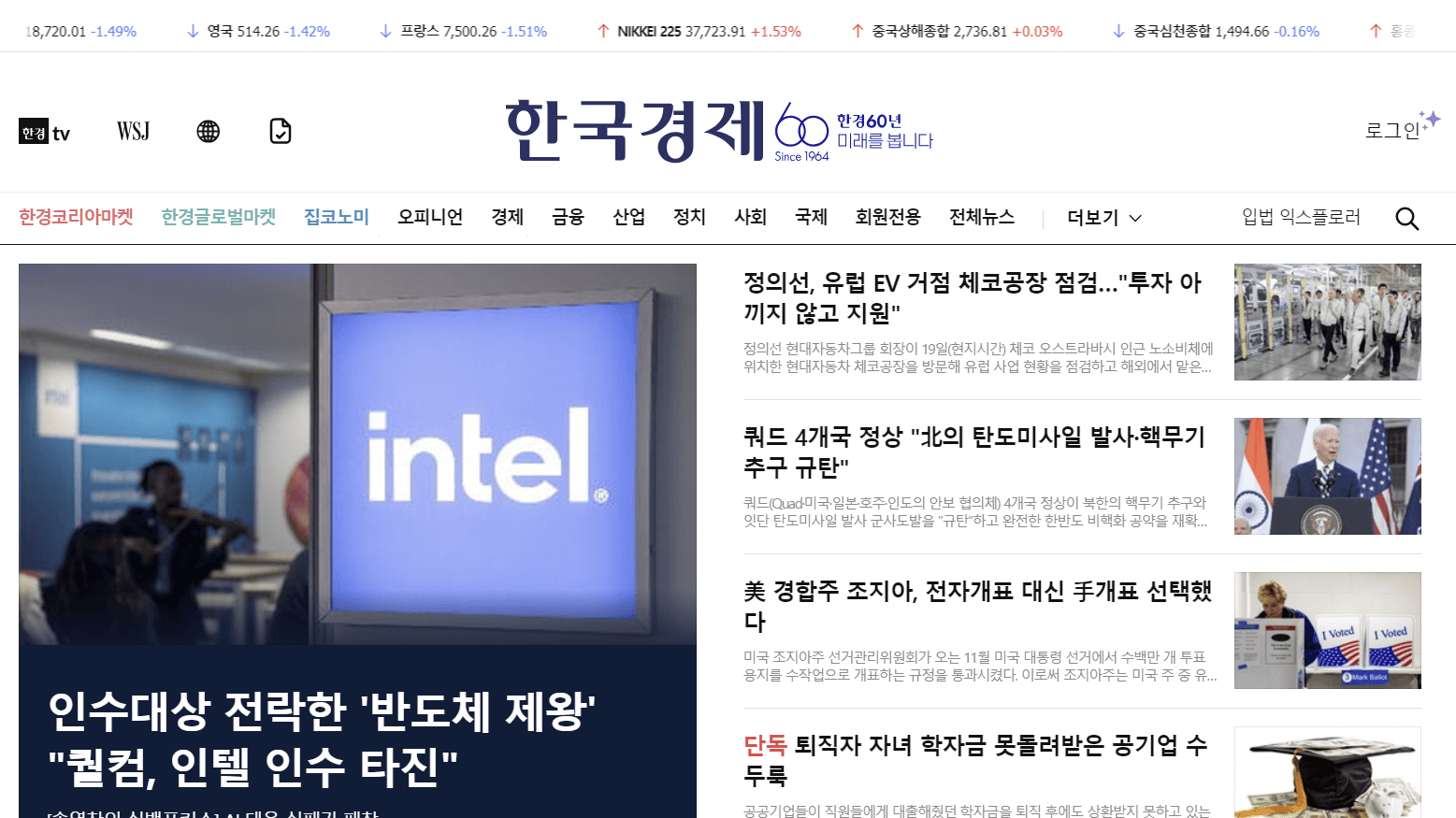The image size is (1456, 818).
Task: Select the globe icon for global edition
Action: click(208, 131)
